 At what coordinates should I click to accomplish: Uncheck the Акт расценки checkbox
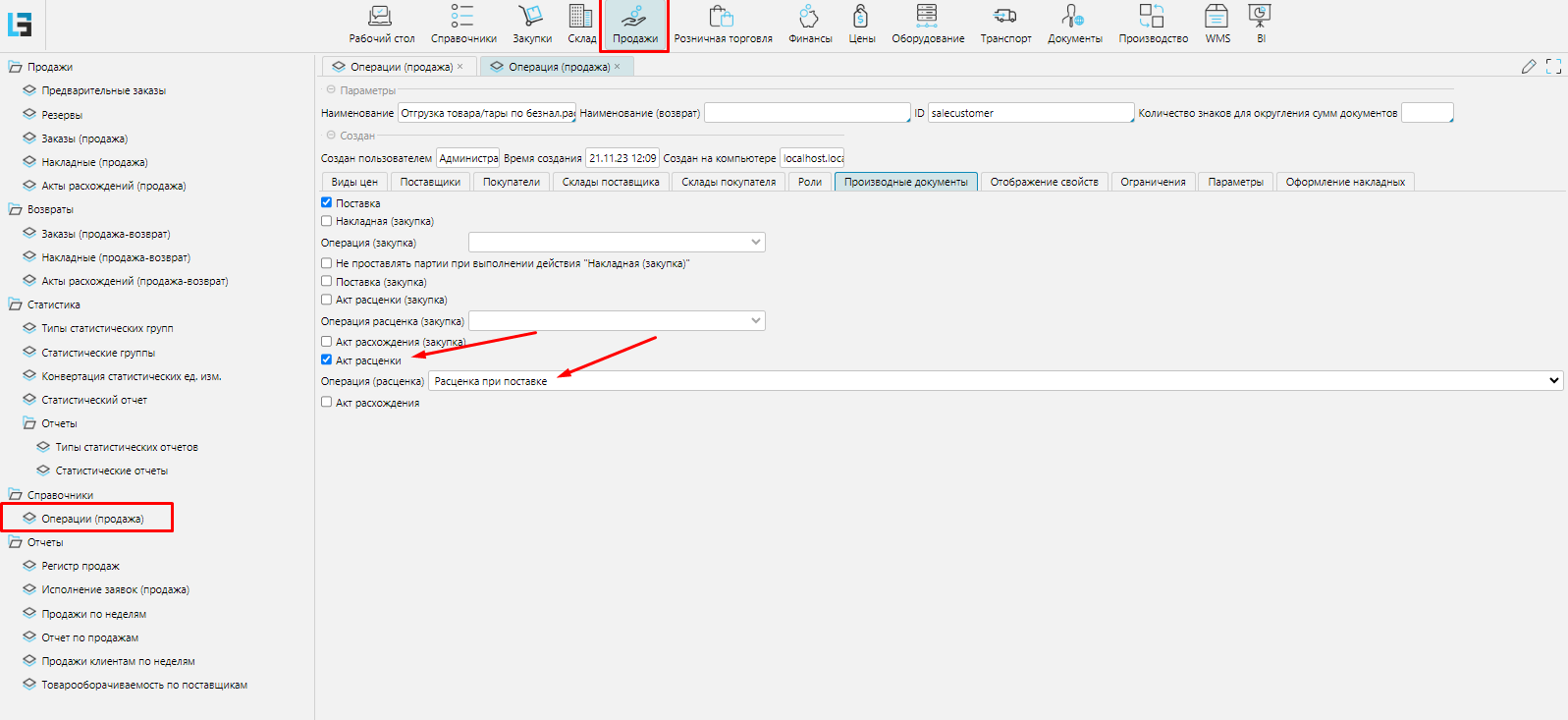[327, 360]
